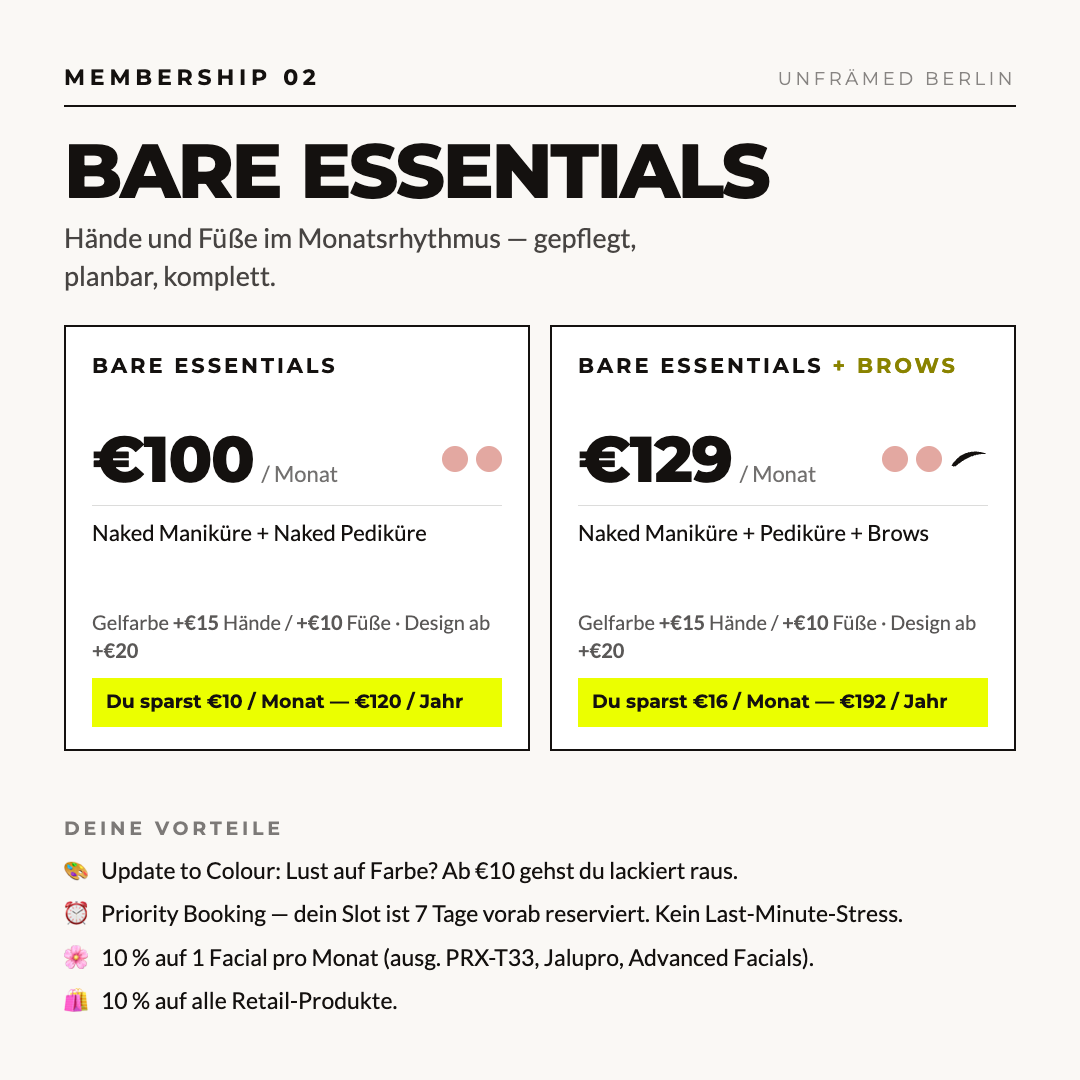Click 'Naked Maniküre + Naked Pediküre' text
This screenshot has height=1080, width=1080.
point(259,533)
